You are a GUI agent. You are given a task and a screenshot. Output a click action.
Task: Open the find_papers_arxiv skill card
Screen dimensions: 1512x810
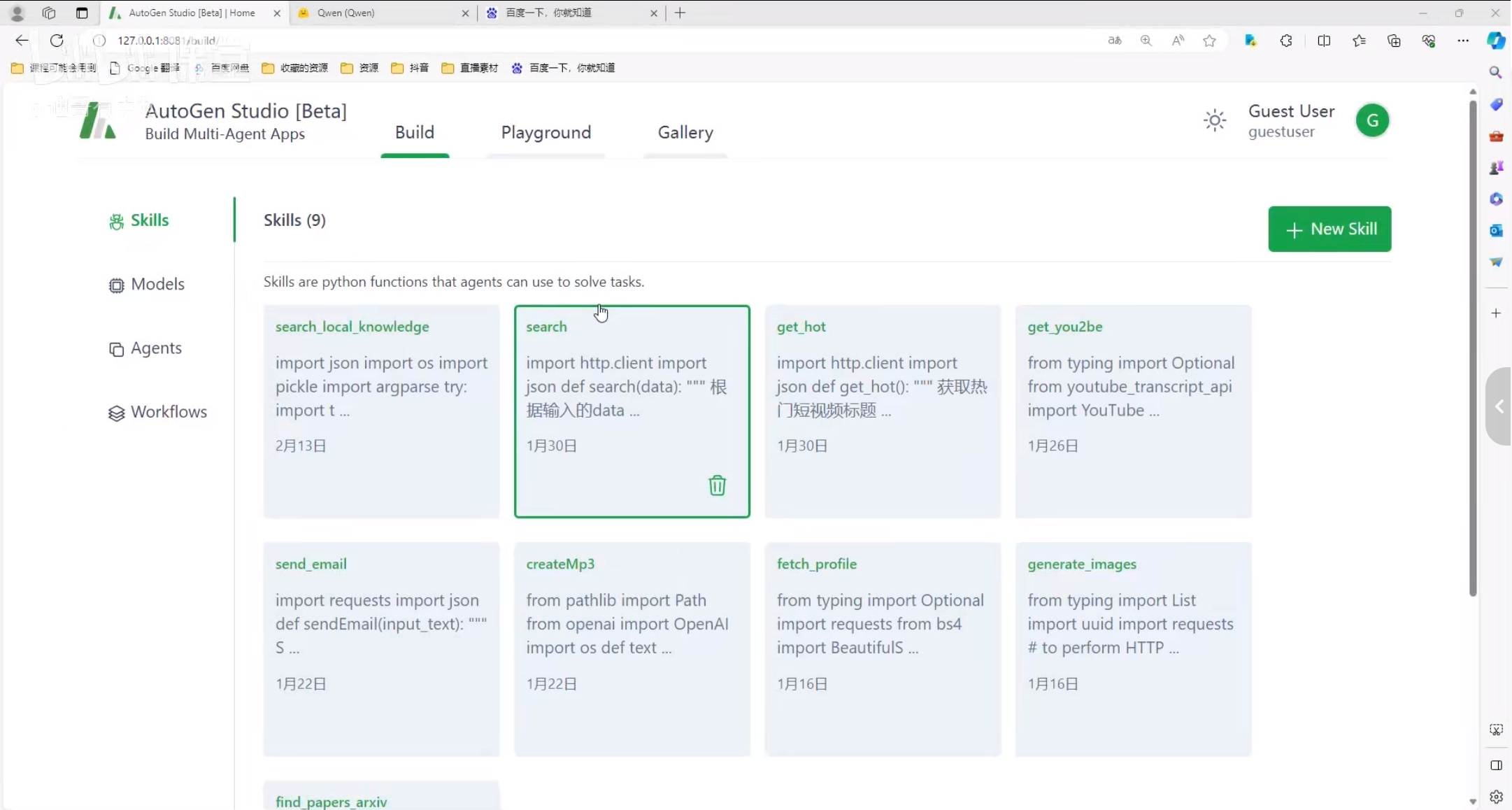[x=381, y=796]
